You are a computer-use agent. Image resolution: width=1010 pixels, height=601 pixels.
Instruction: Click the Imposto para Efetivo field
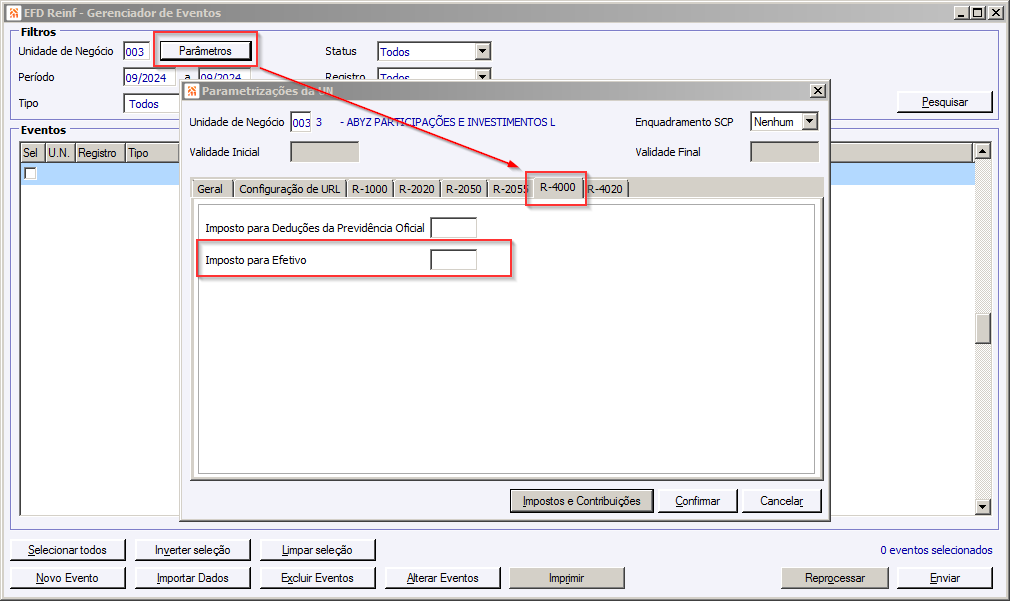tap(453, 260)
